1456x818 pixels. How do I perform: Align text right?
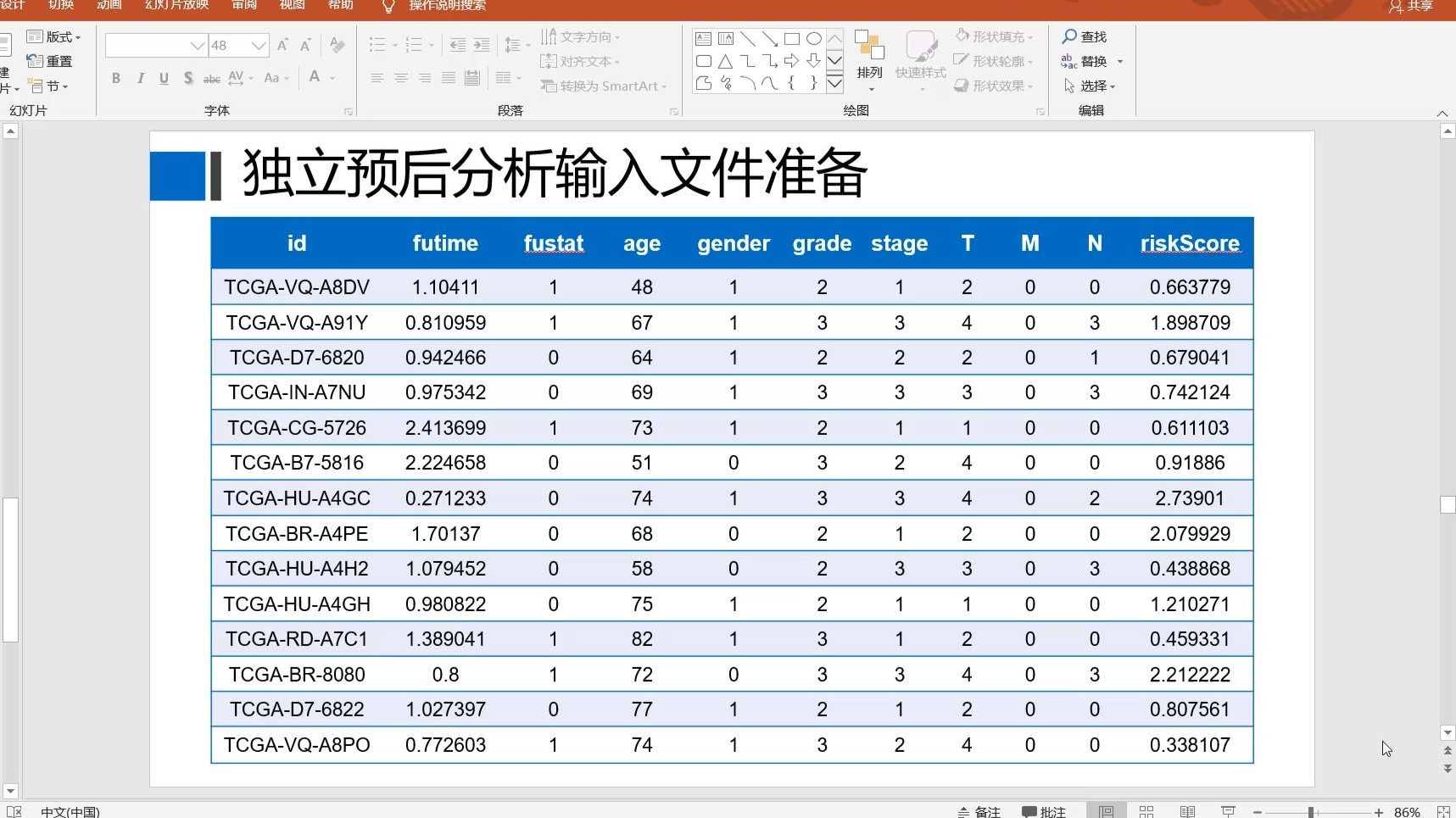(425, 78)
